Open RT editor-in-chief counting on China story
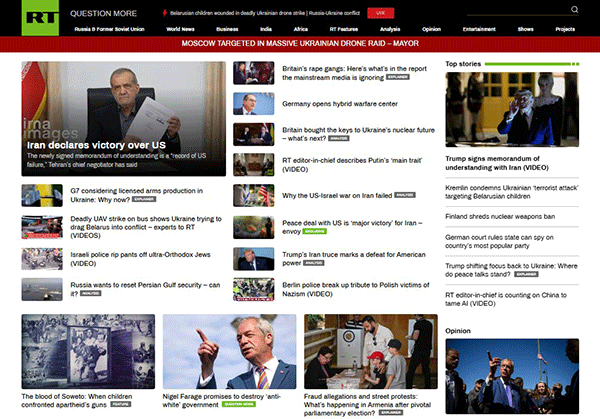The image size is (600, 419). pos(506,299)
